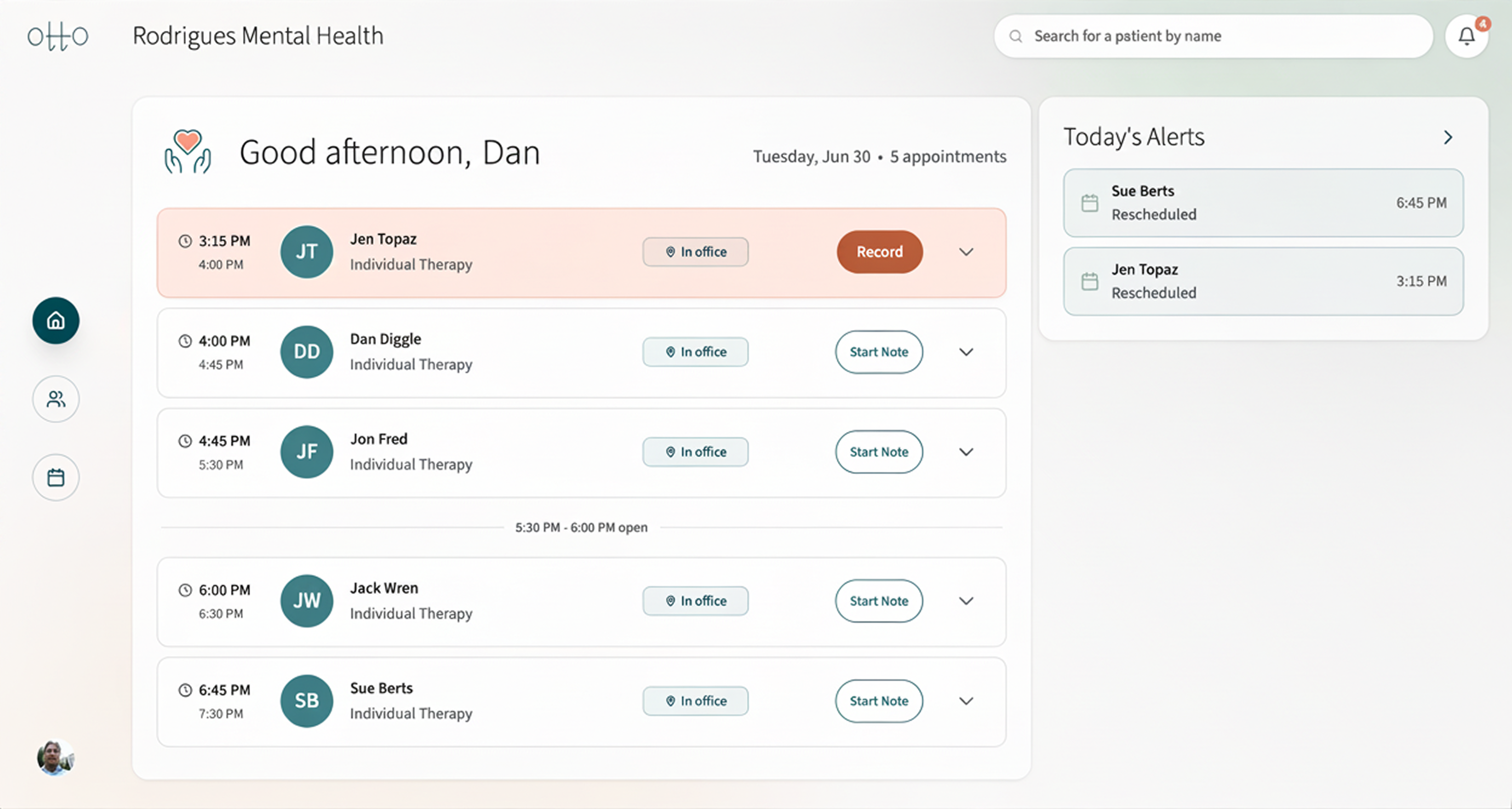Start Note for Jon Fred
1512x809 pixels.
879,452
